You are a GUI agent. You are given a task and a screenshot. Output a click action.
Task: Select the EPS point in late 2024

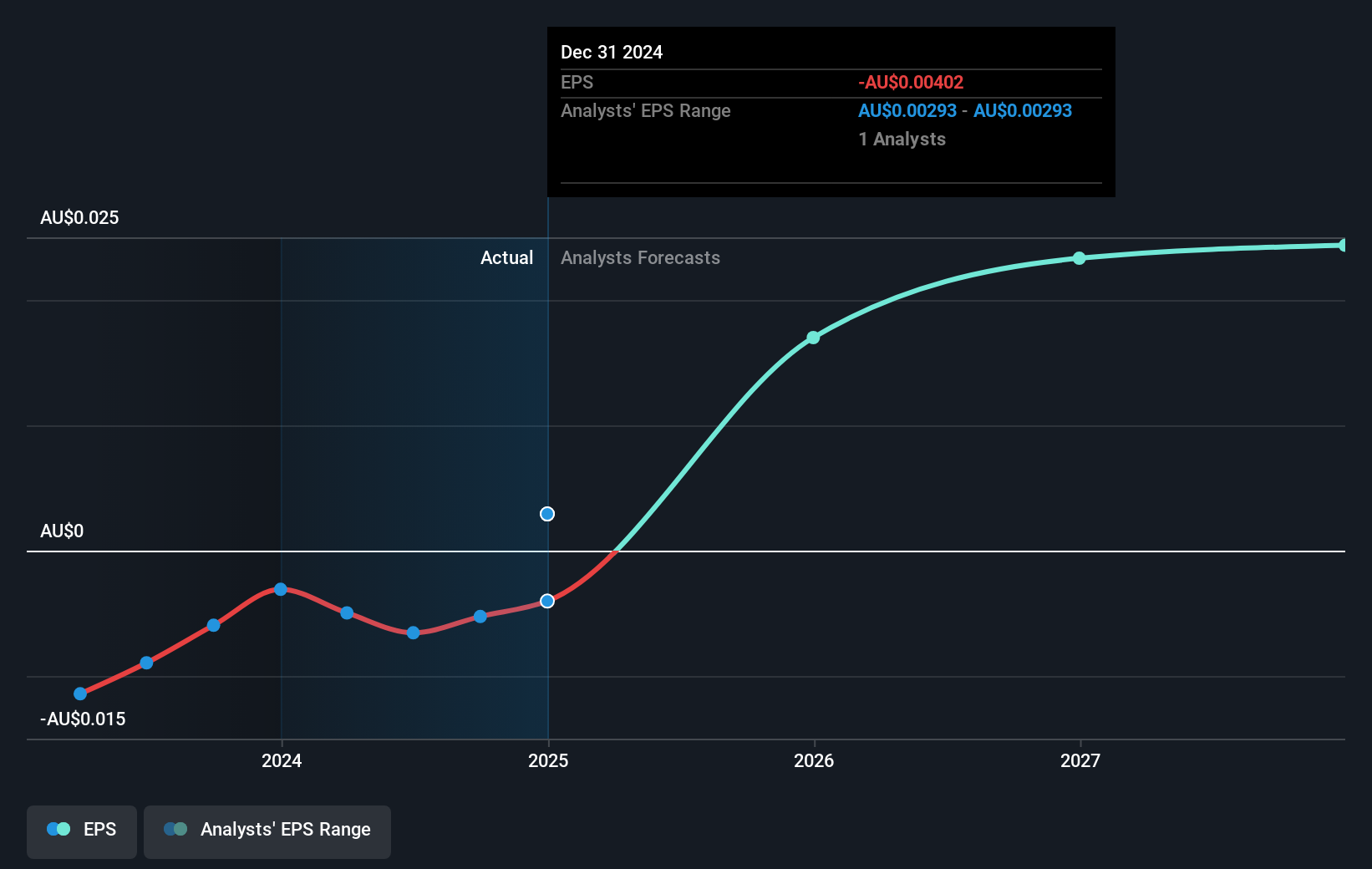480,617
